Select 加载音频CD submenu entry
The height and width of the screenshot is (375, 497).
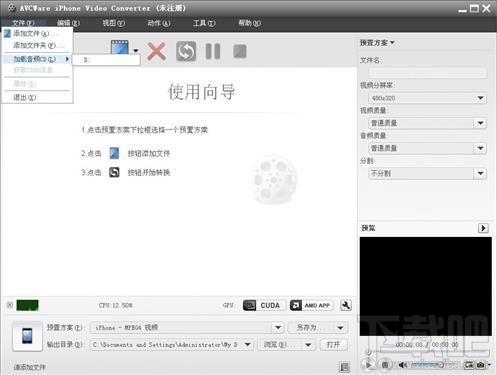[37, 59]
